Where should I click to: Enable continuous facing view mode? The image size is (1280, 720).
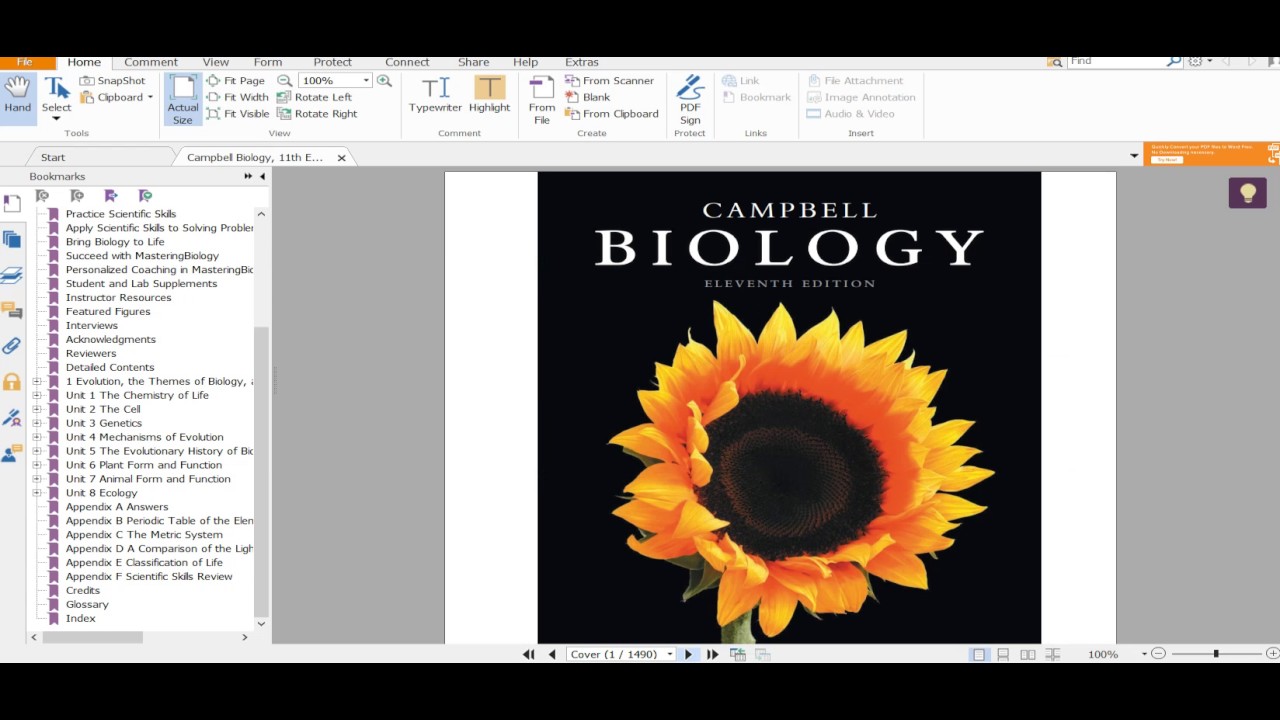(1053, 654)
